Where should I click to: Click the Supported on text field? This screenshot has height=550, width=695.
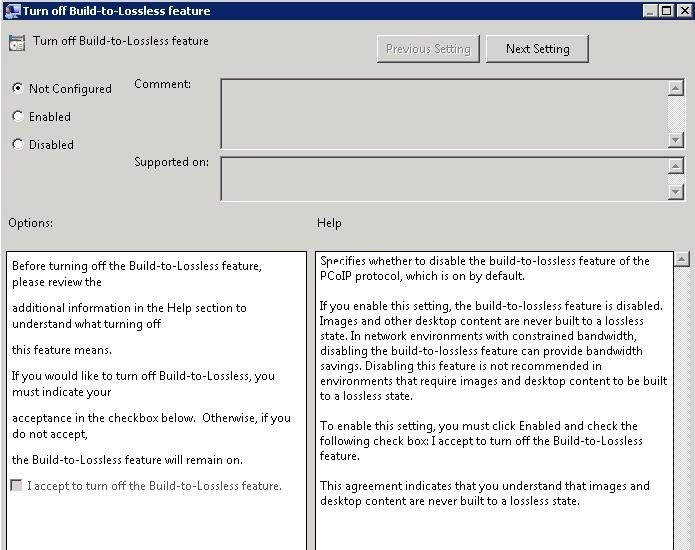(444, 179)
